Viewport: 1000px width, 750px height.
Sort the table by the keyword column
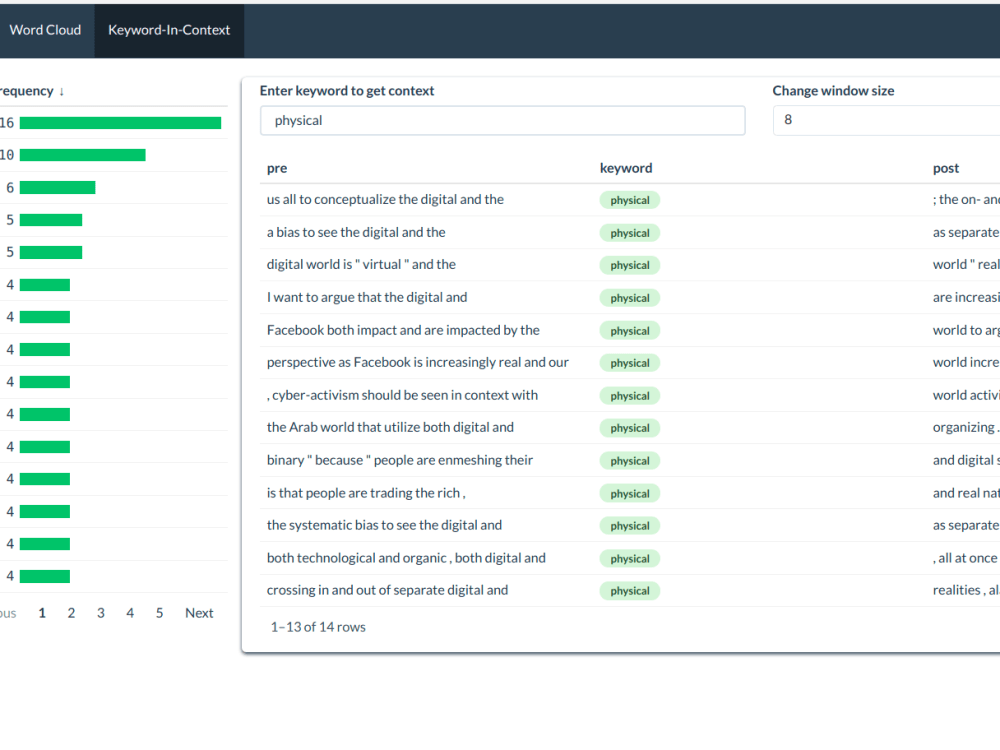coord(626,167)
